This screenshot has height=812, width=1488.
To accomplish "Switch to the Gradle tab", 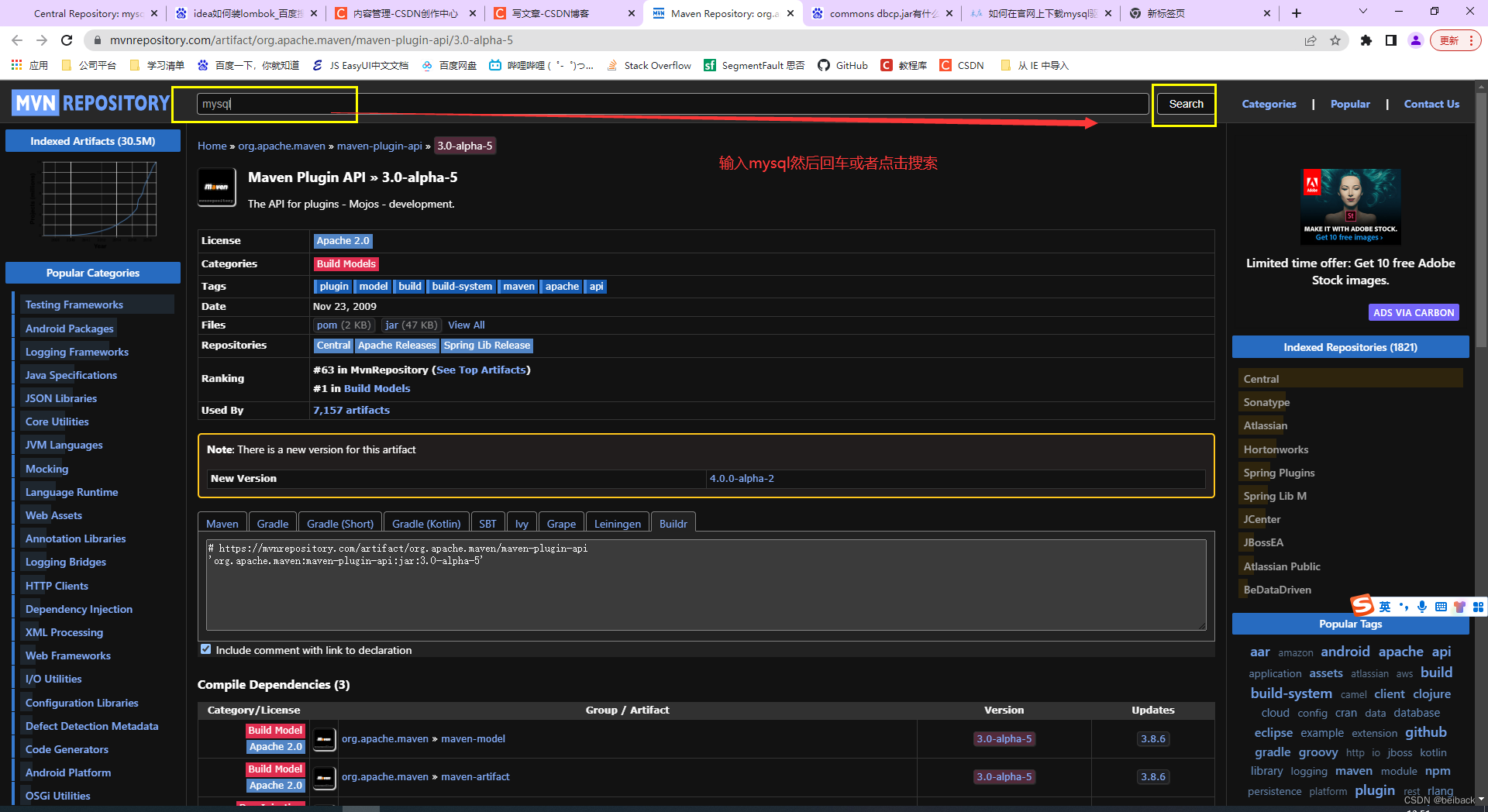I will [273, 524].
